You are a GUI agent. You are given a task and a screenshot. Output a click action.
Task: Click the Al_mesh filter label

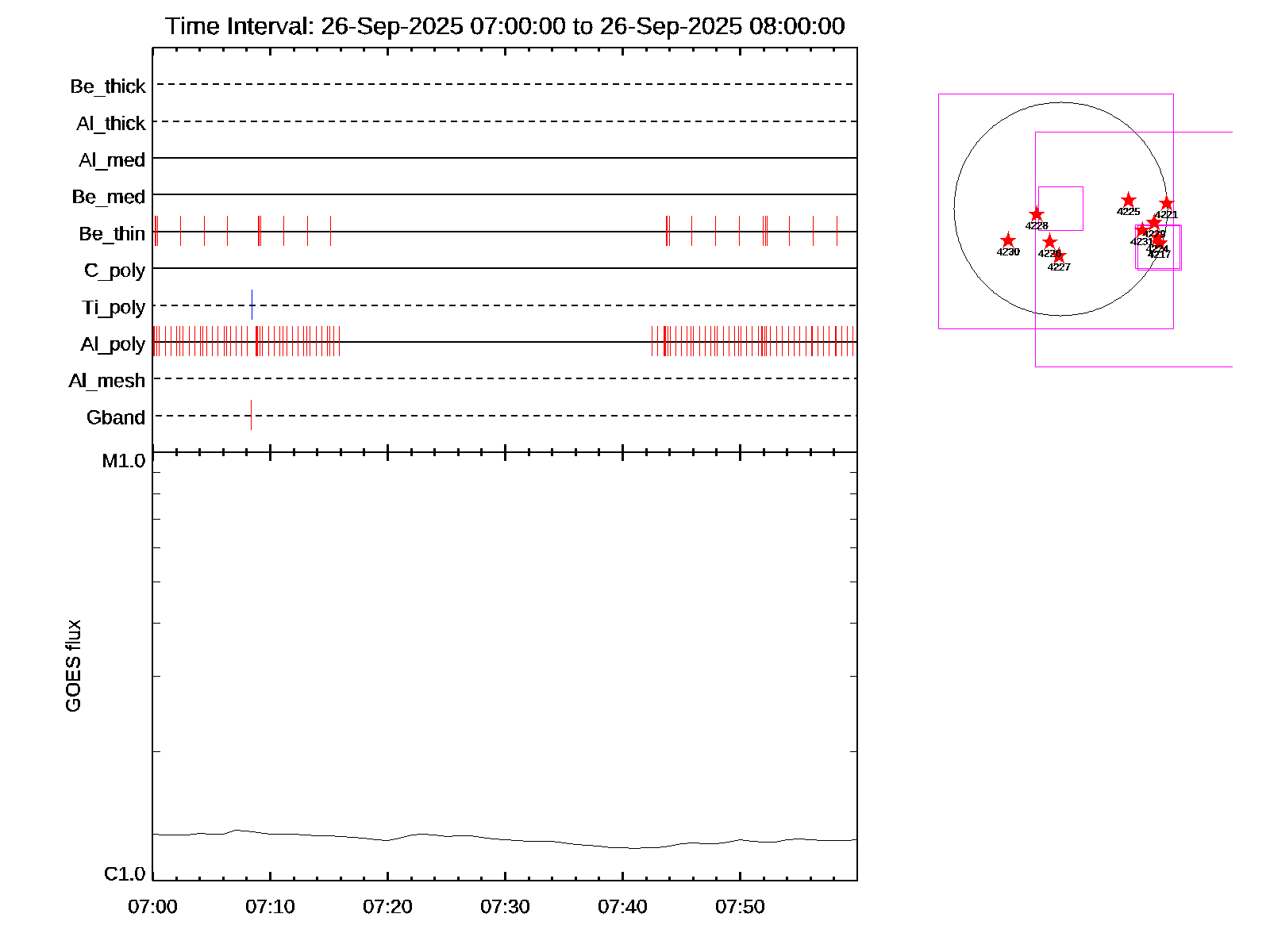click(x=107, y=381)
